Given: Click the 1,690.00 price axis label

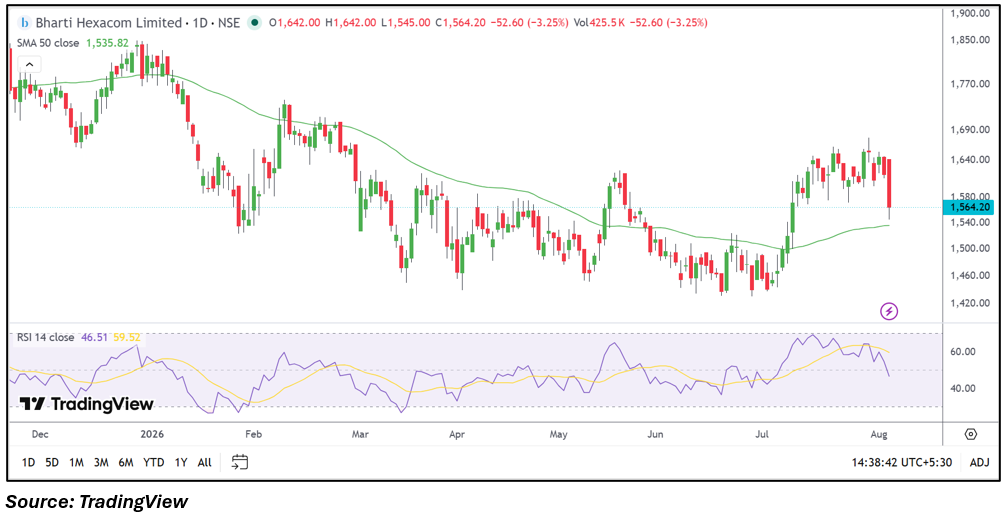Looking at the screenshot, I should tap(972, 130).
